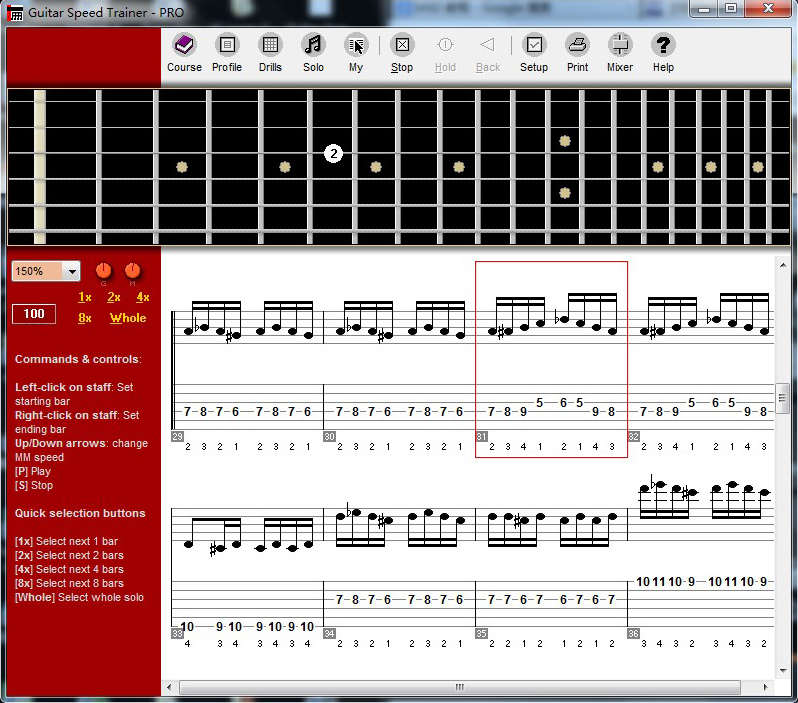Click '[Whole] Select whole solo' text
Image resolution: width=798 pixels, height=703 pixels.
[x=79, y=597]
